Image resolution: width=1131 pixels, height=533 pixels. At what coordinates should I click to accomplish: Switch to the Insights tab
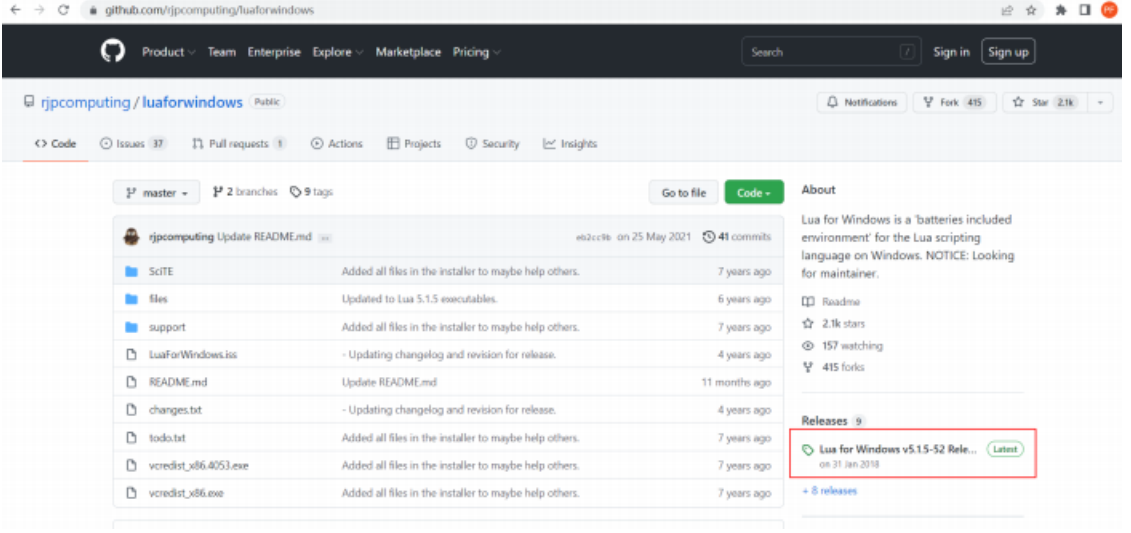(570, 144)
